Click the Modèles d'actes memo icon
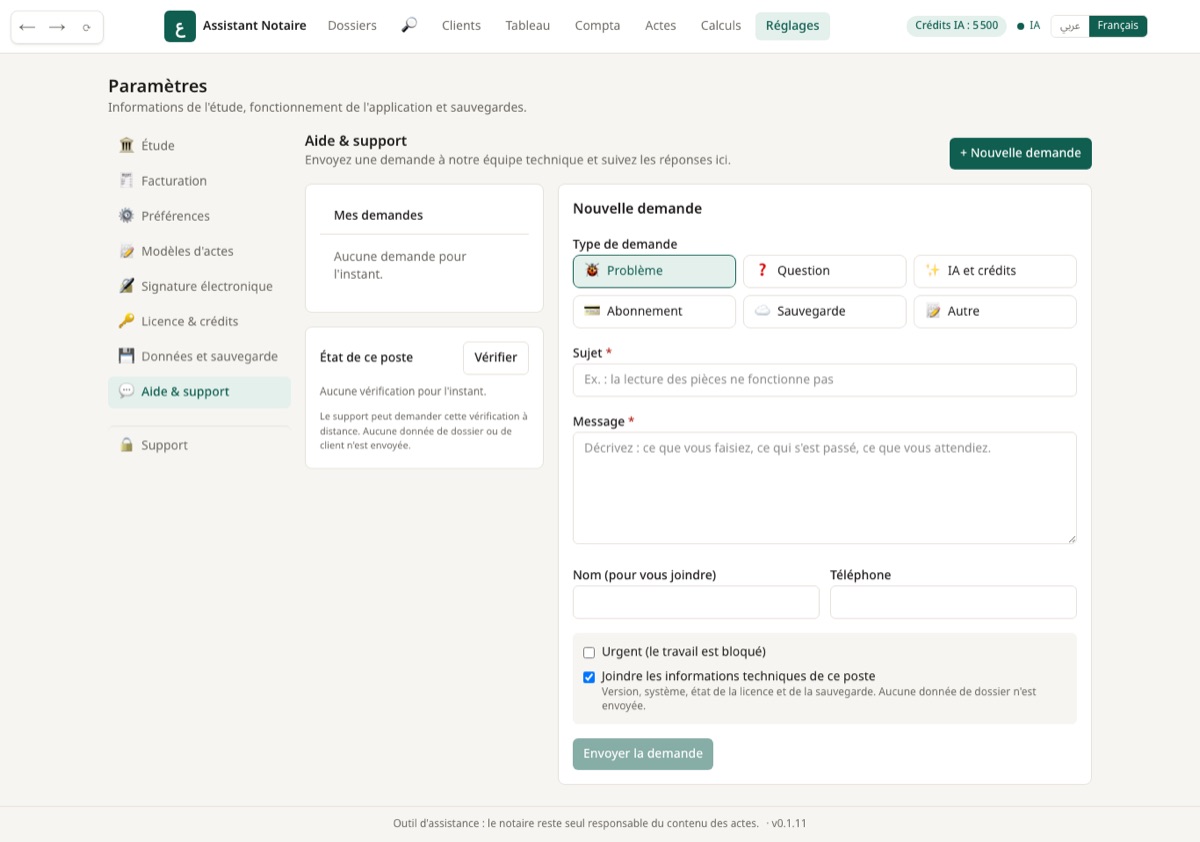Viewport: 1200px width, 842px height. pos(126,251)
